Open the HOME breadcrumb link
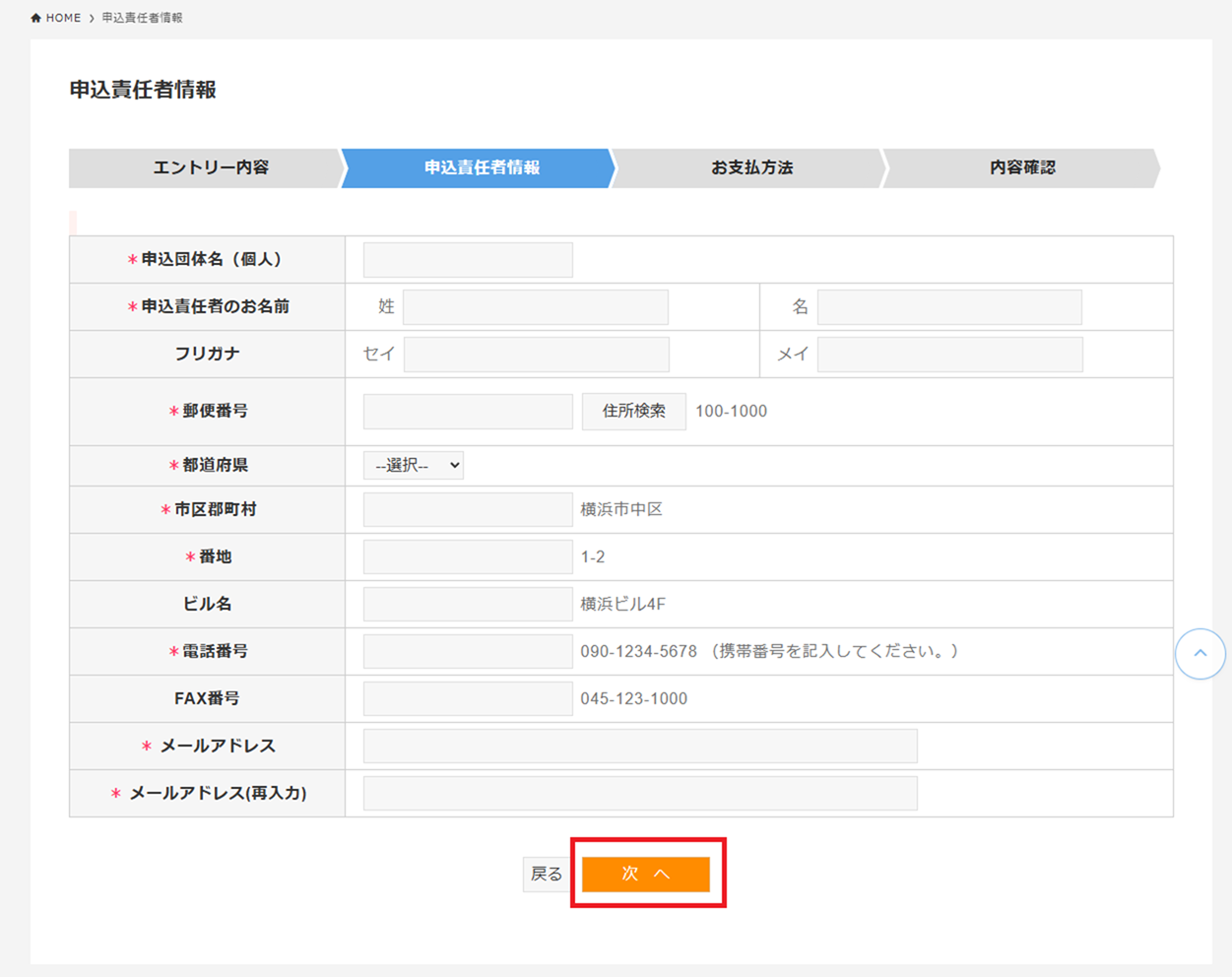The height and width of the screenshot is (977, 1232). point(61,17)
